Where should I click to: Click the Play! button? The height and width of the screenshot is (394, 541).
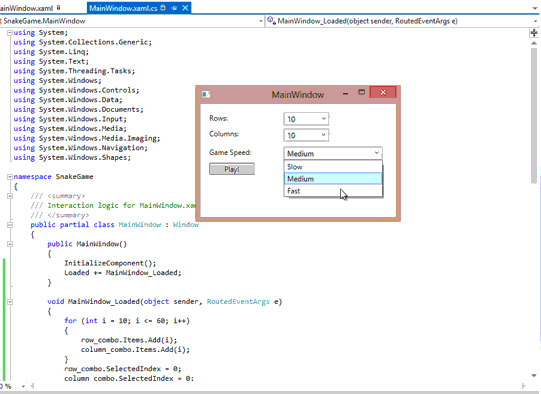point(232,169)
